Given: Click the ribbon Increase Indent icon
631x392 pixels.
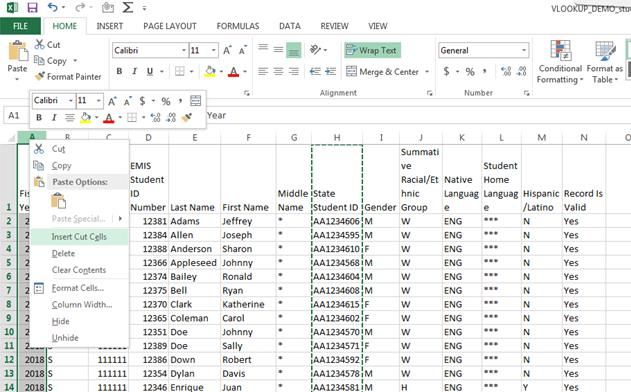Looking at the screenshot, I should (330, 72).
